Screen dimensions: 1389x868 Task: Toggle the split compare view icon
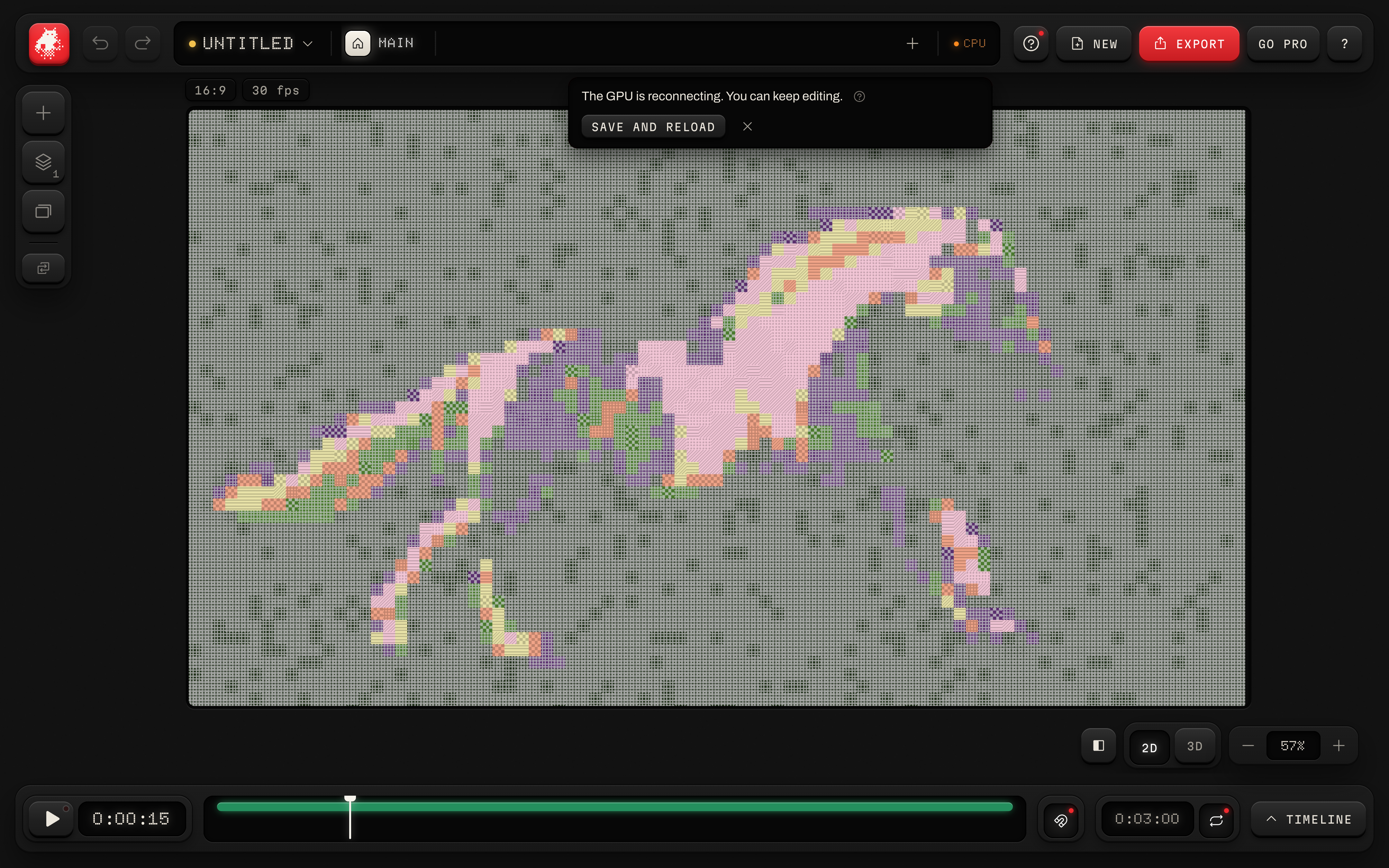click(x=1099, y=746)
